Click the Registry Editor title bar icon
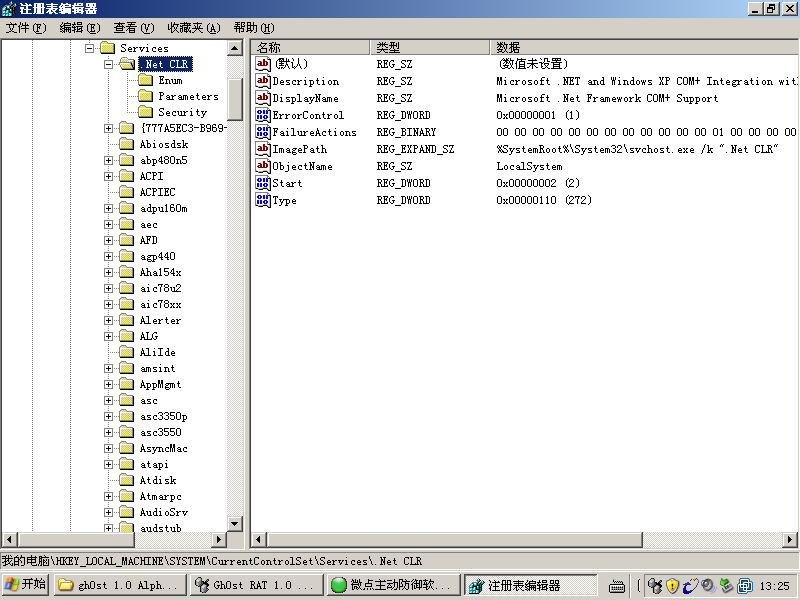Image resolution: width=800 pixels, height=600 pixels. coord(9,9)
